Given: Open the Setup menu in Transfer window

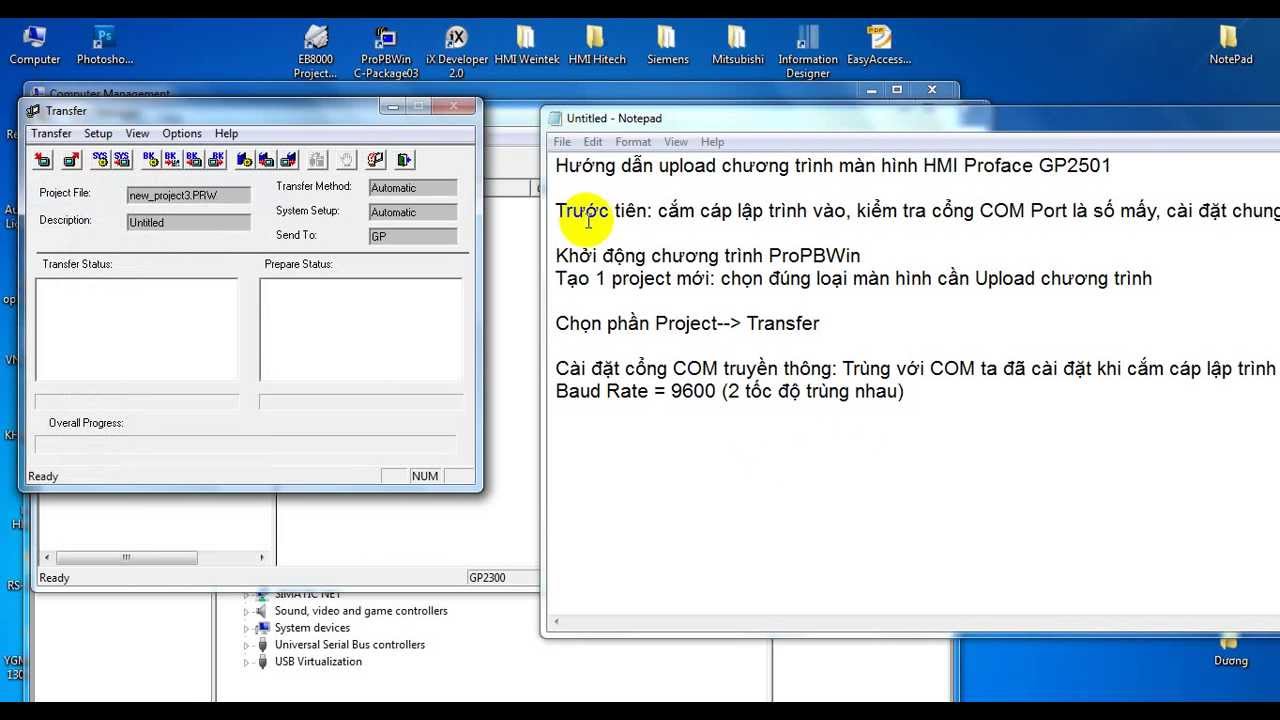Looking at the screenshot, I should point(98,133).
